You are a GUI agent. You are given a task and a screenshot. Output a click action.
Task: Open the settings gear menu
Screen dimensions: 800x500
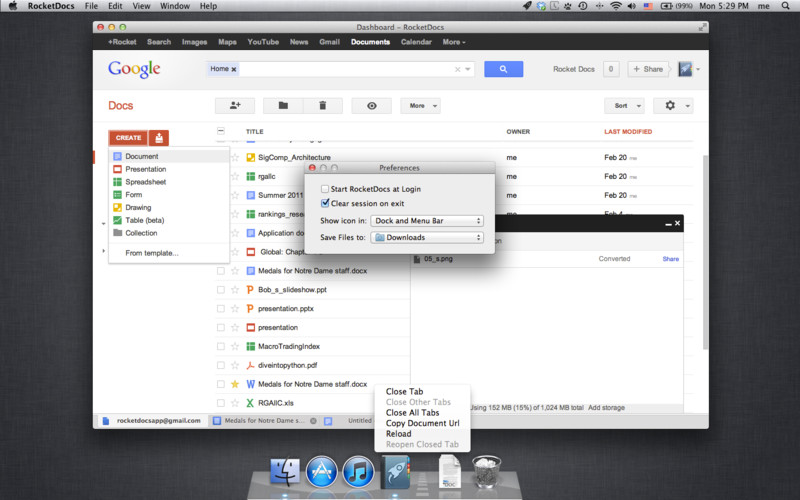pos(672,105)
